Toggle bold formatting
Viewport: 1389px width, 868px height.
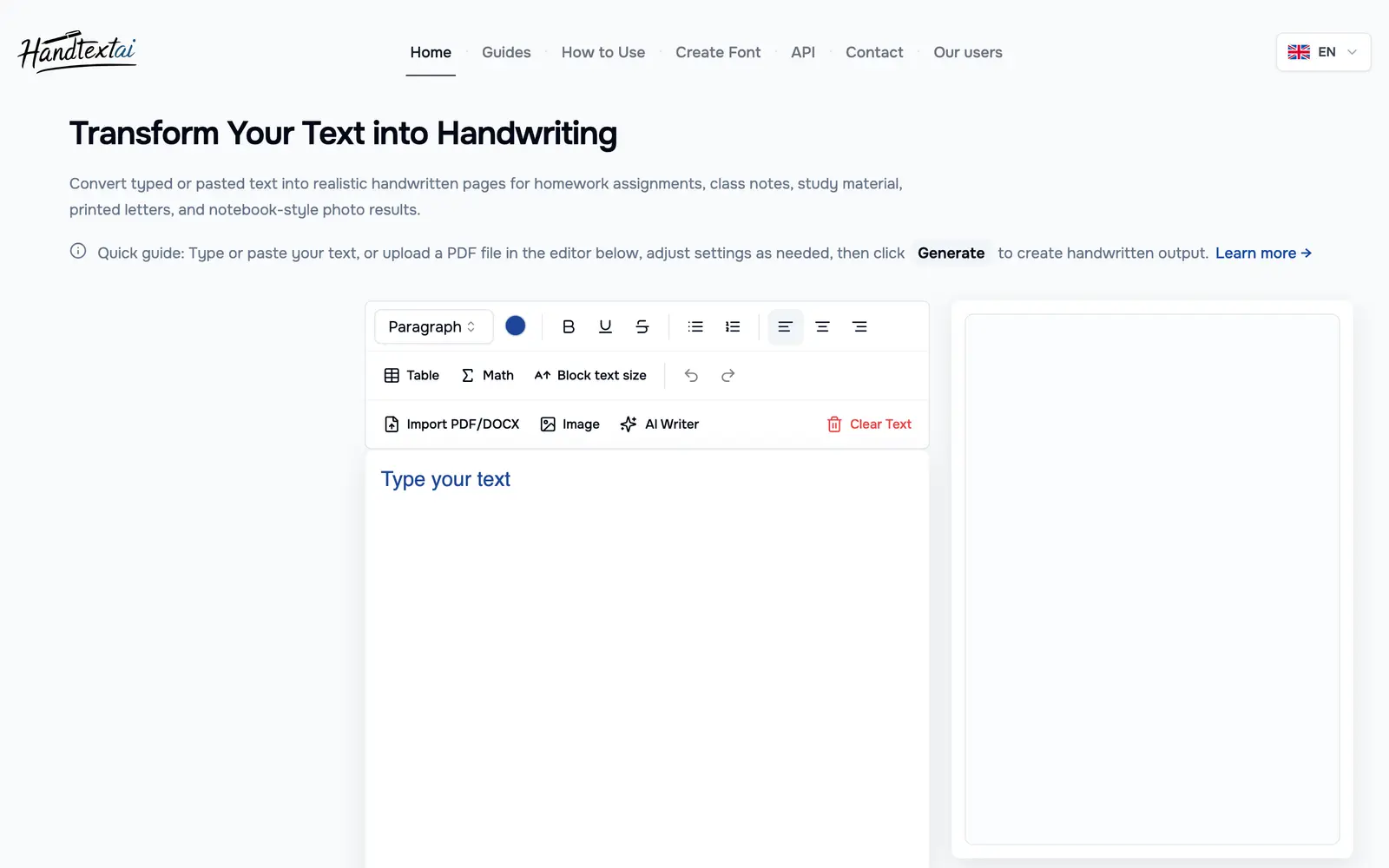[x=569, y=326]
